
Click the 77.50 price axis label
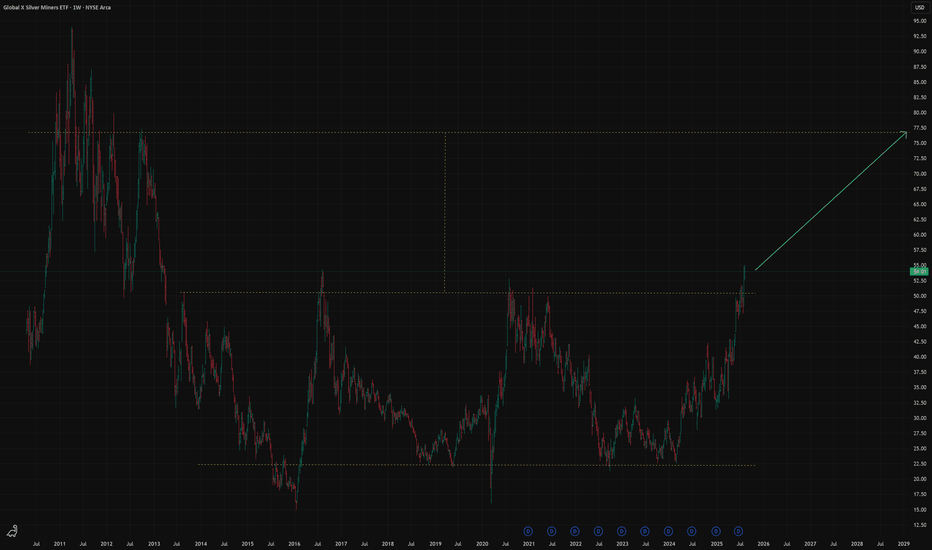pos(920,128)
